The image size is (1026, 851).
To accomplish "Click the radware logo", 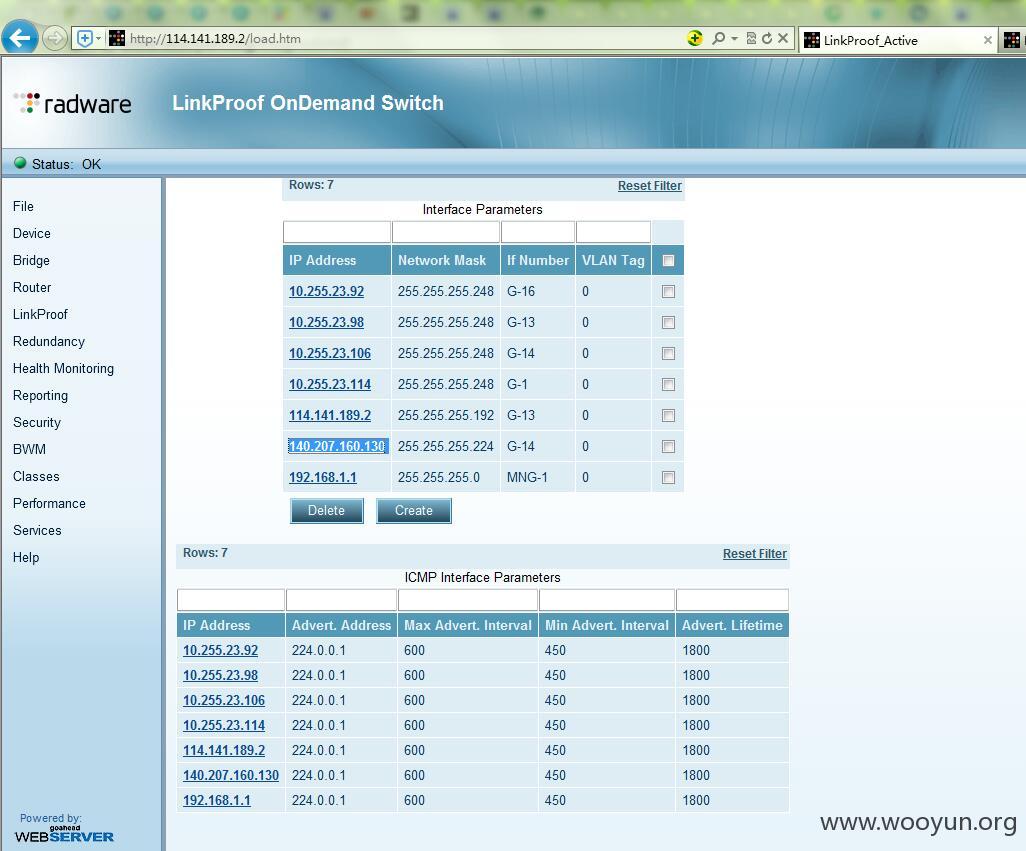I will (73, 104).
